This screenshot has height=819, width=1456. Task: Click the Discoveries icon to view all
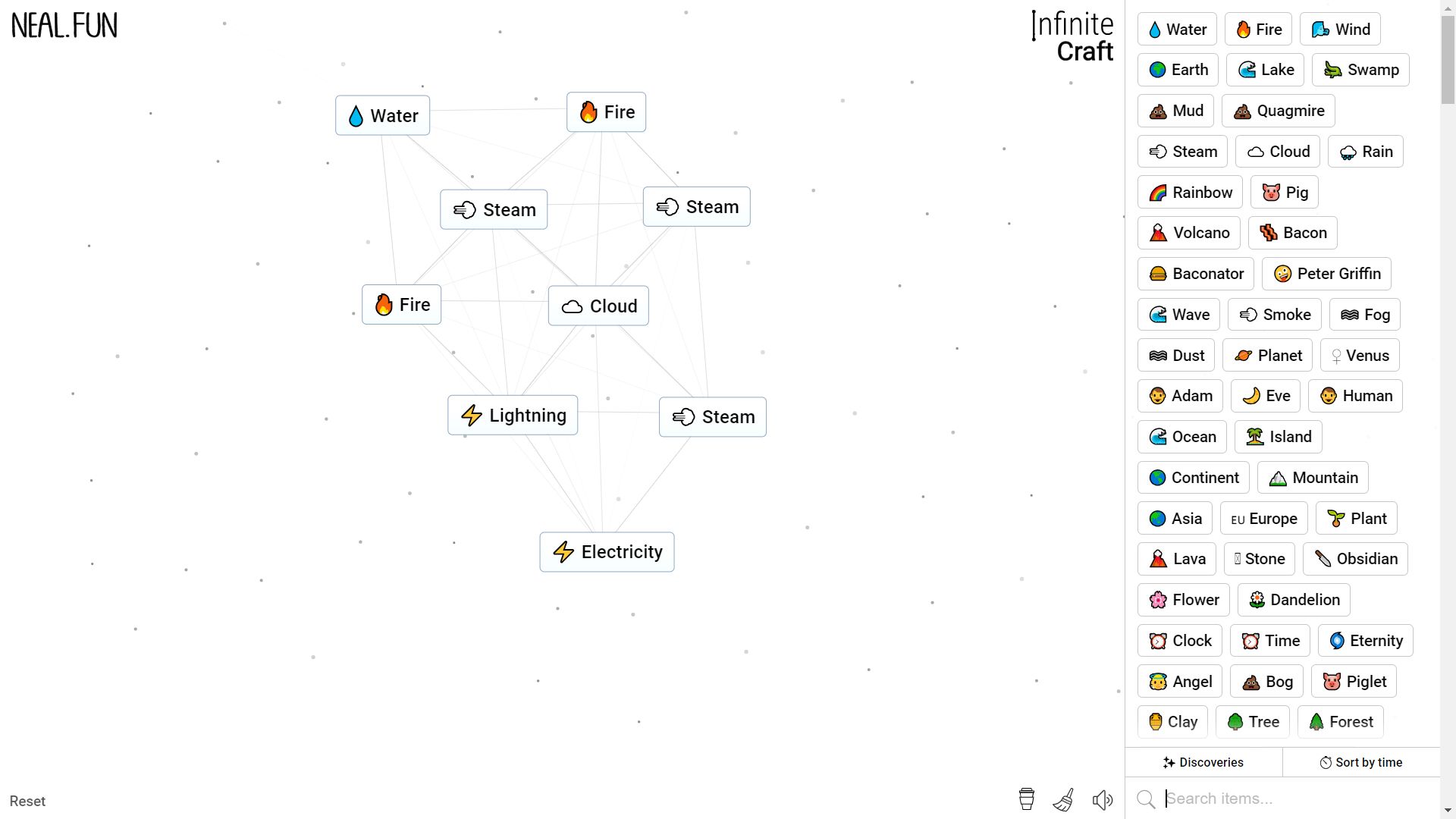[x=1204, y=763]
